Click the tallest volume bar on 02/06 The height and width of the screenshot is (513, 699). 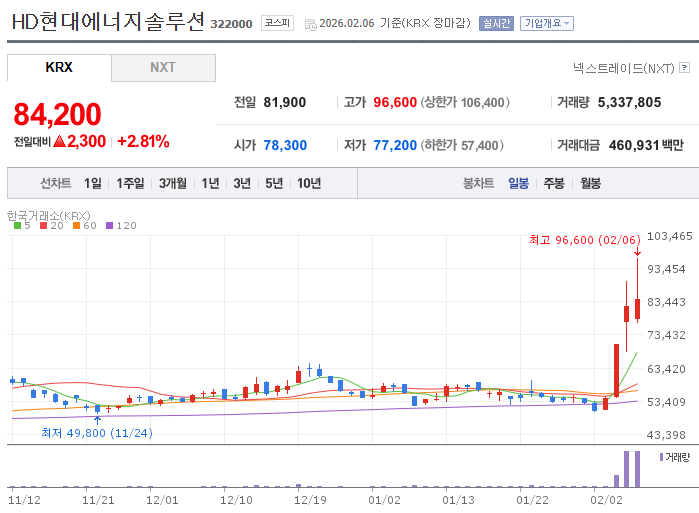[637, 469]
